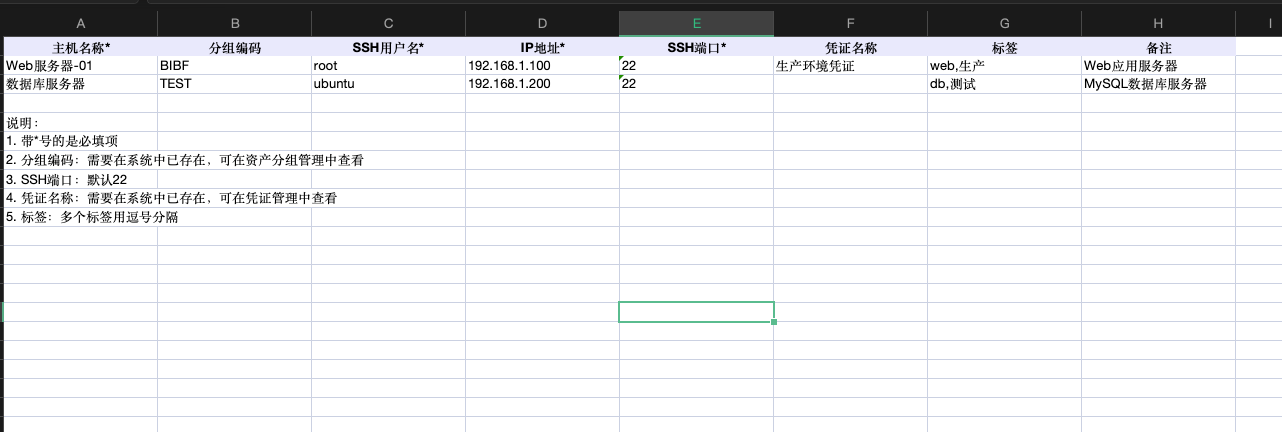Viewport: 1282px width, 432px height.
Task: Select column C header
Action: click(x=388, y=23)
